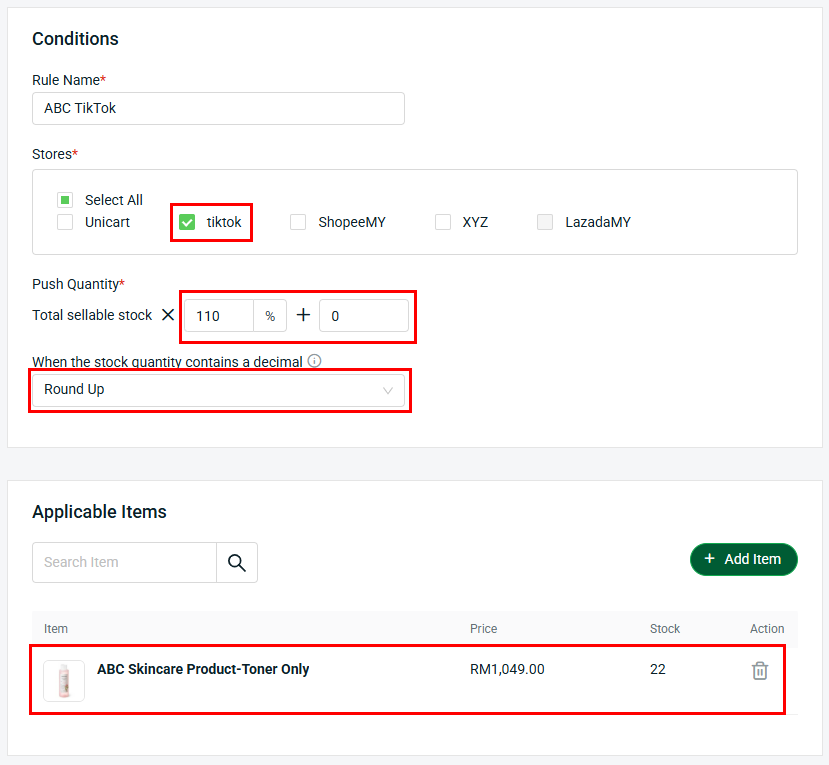Screen dimensions: 829x765
Task: Click the Stock column header
Action: click(x=664, y=629)
